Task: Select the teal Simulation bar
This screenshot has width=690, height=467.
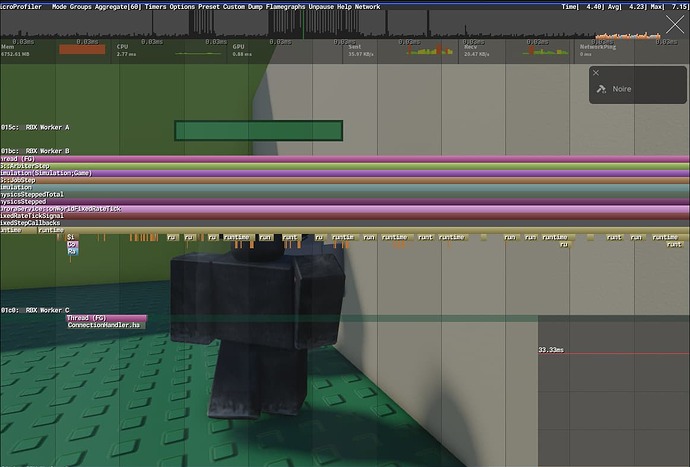Action: 345,187
